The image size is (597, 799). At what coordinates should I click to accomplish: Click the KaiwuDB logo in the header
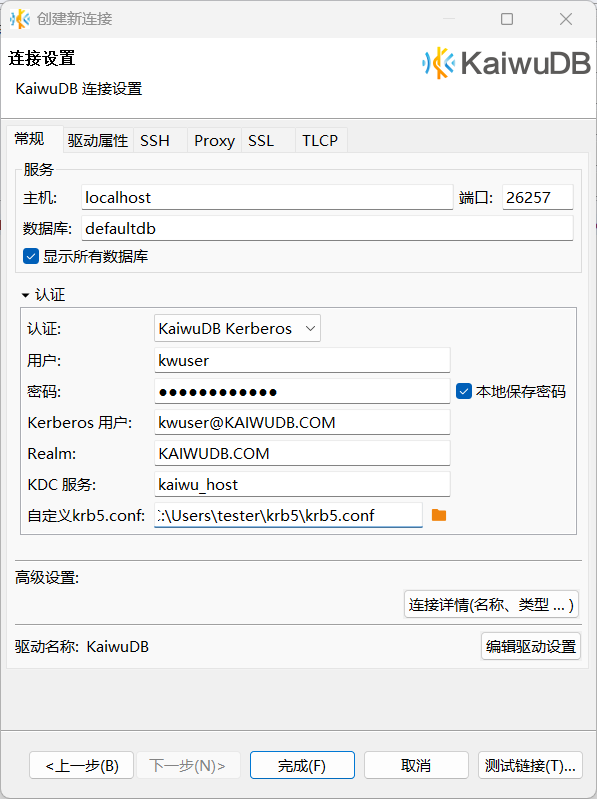click(506, 63)
